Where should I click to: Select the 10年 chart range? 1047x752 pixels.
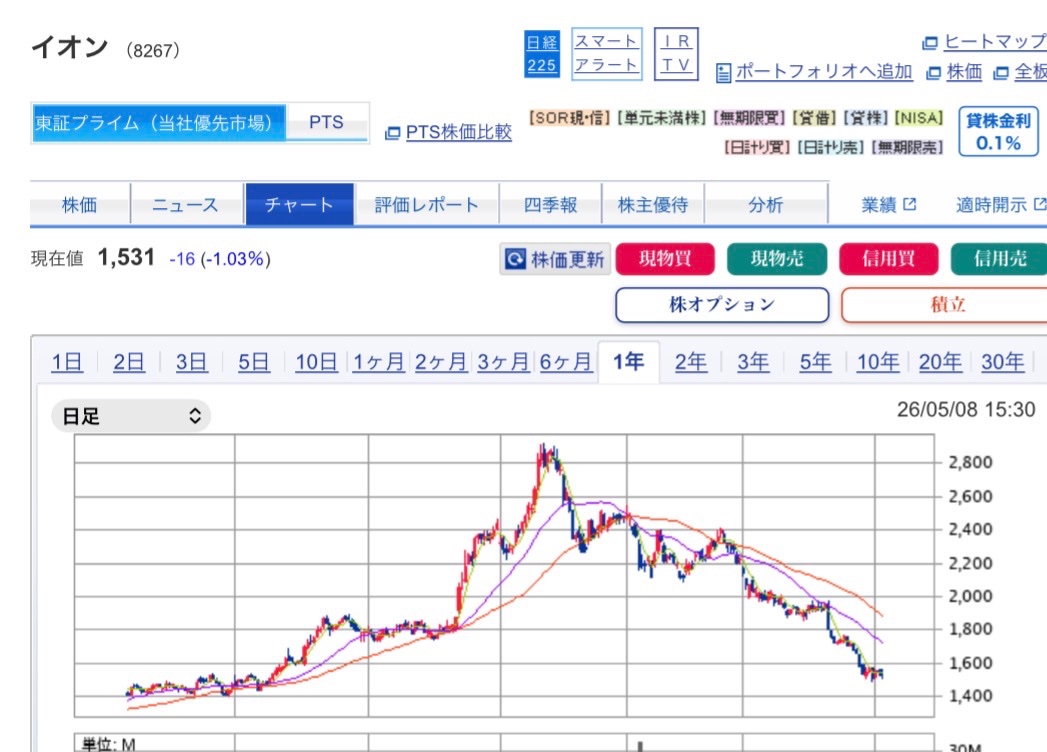[878, 362]
